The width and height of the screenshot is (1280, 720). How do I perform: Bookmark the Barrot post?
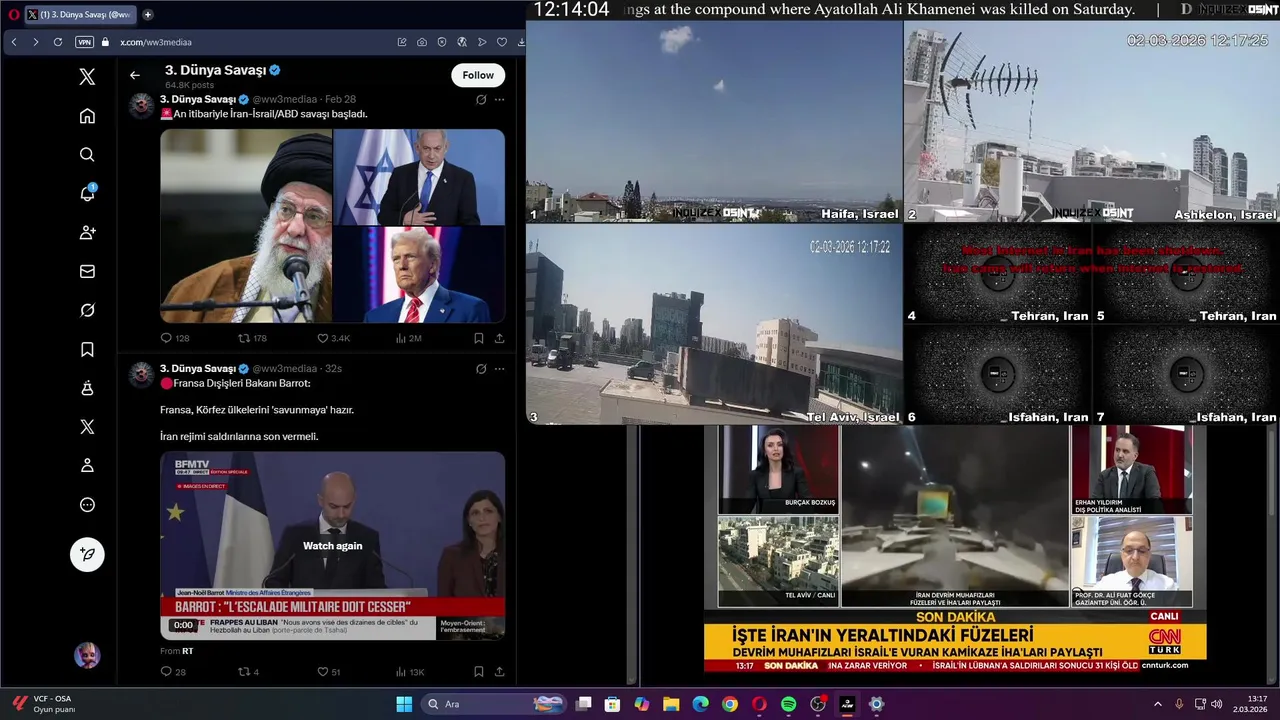pyautogui.click(x=479, y=672)
